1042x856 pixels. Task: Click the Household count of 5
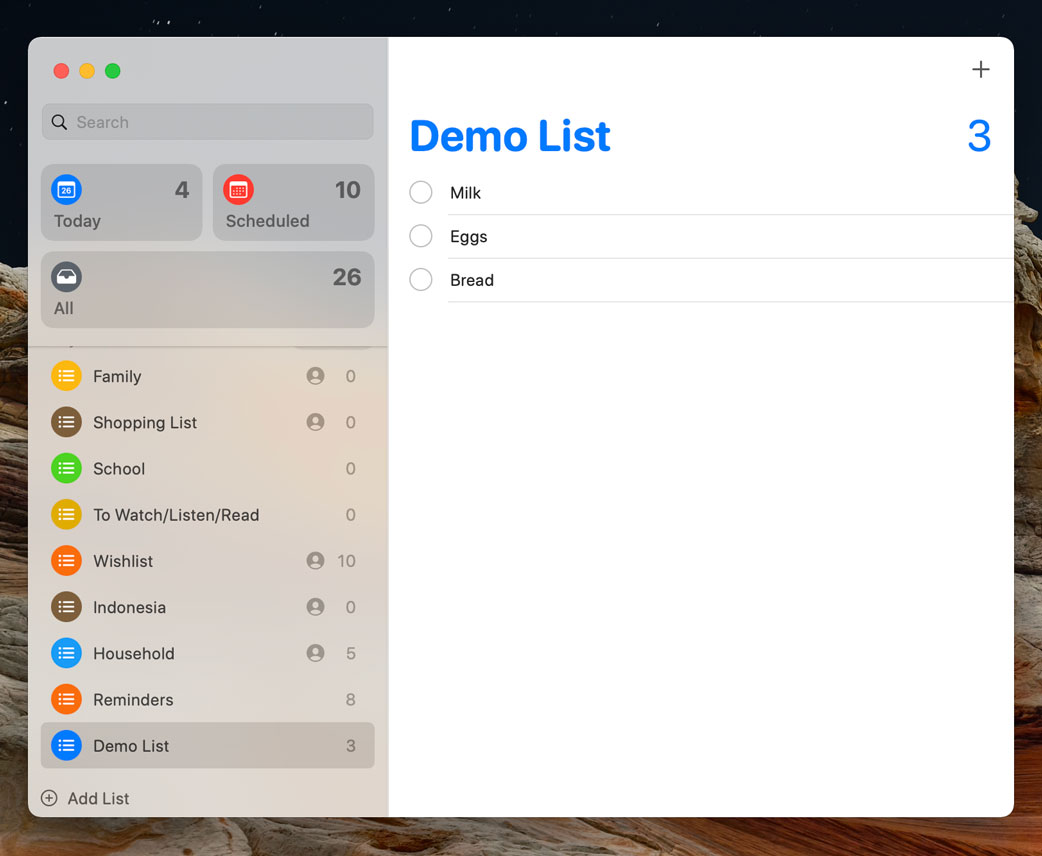pyautogui.click(x=350, y=653)
